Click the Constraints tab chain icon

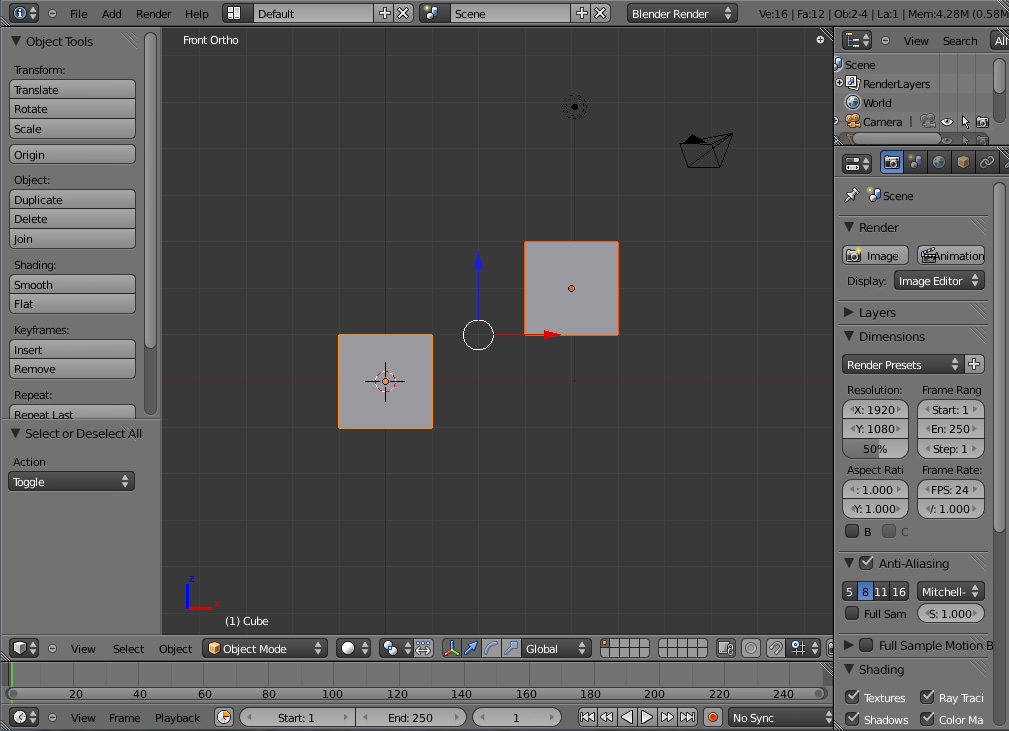pyautogui.click(x=987, y=162)
